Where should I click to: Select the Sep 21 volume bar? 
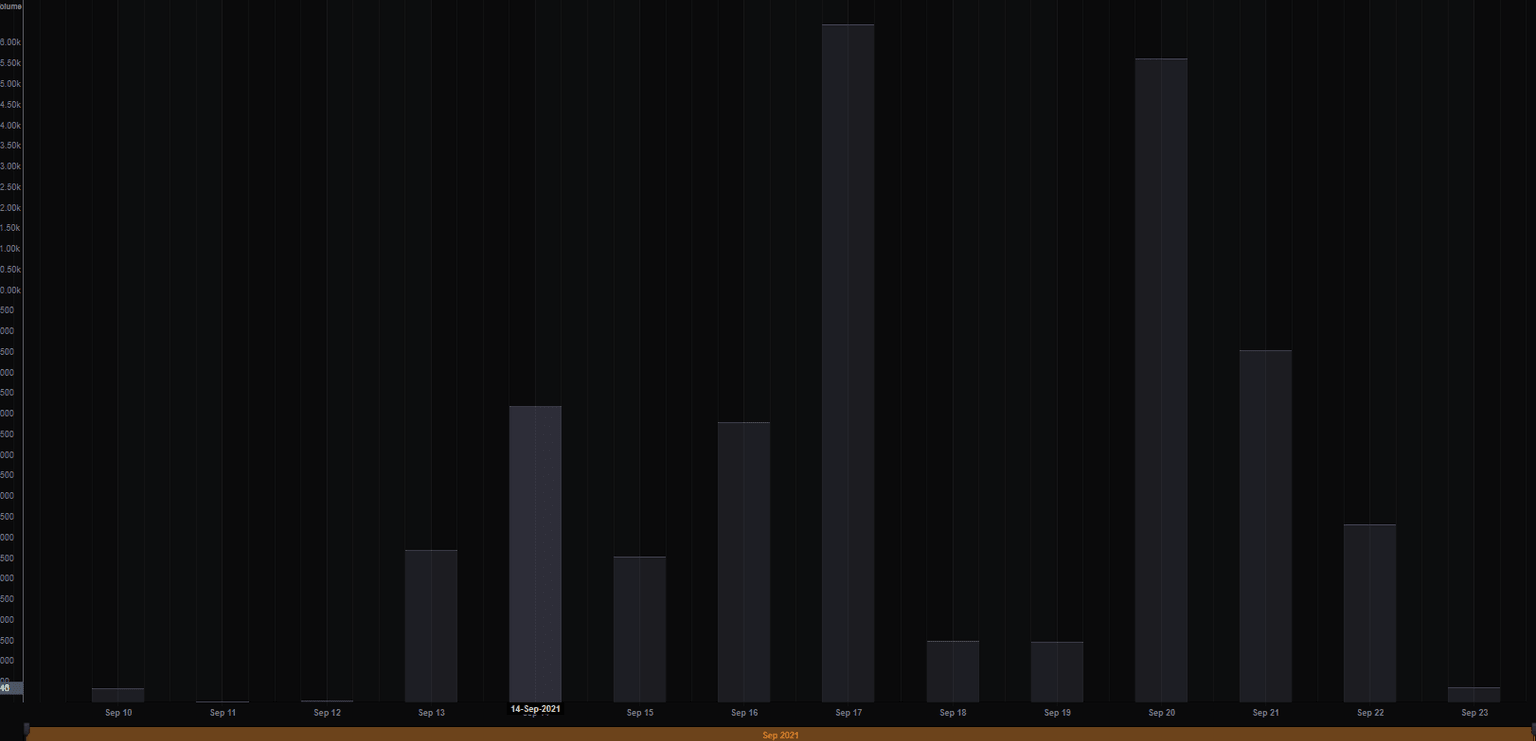coord(1265,526)
